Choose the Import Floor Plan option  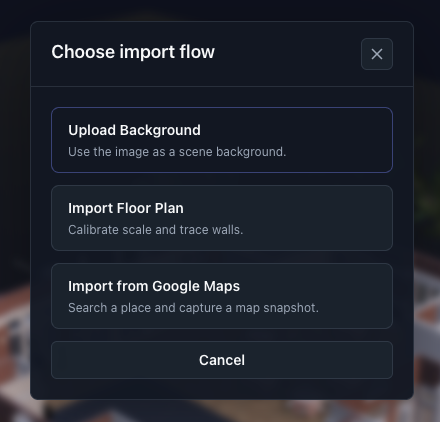click(x=222, y=218)
